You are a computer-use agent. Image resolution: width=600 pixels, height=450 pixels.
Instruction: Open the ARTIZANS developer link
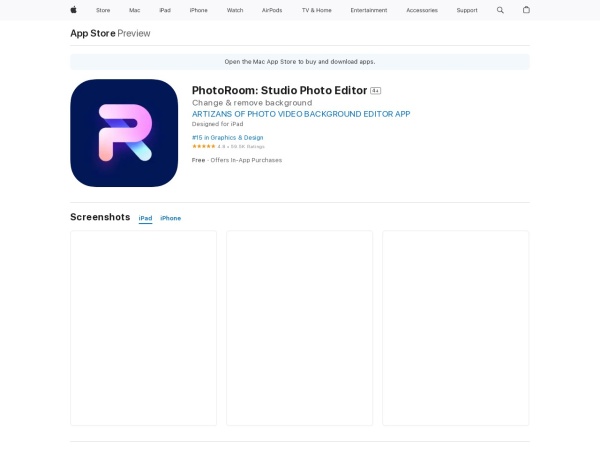300,113
